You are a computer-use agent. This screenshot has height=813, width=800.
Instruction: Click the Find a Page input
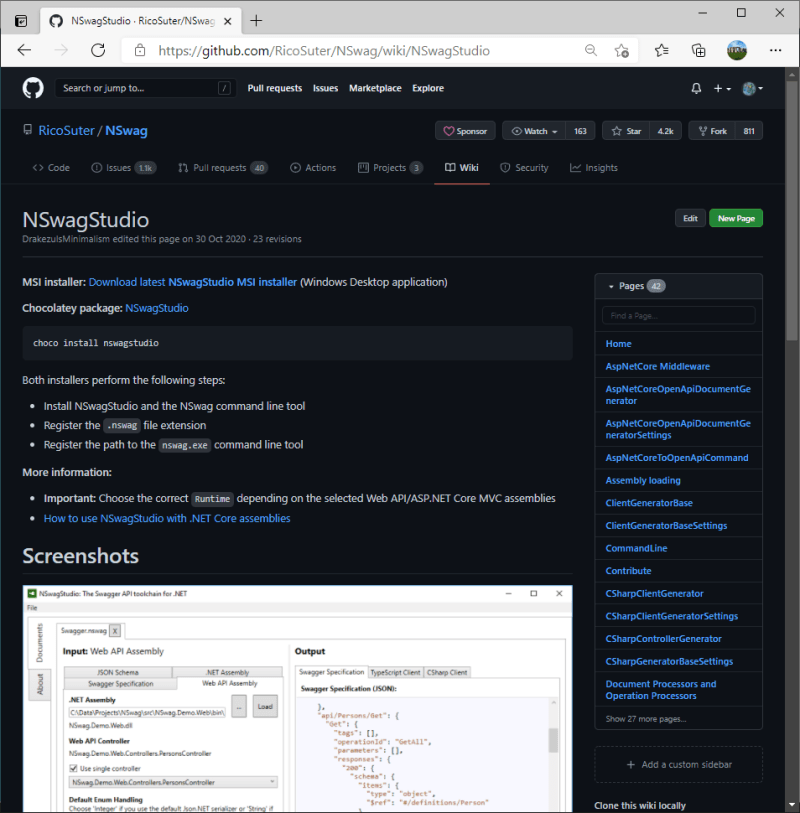coord(678,315)
